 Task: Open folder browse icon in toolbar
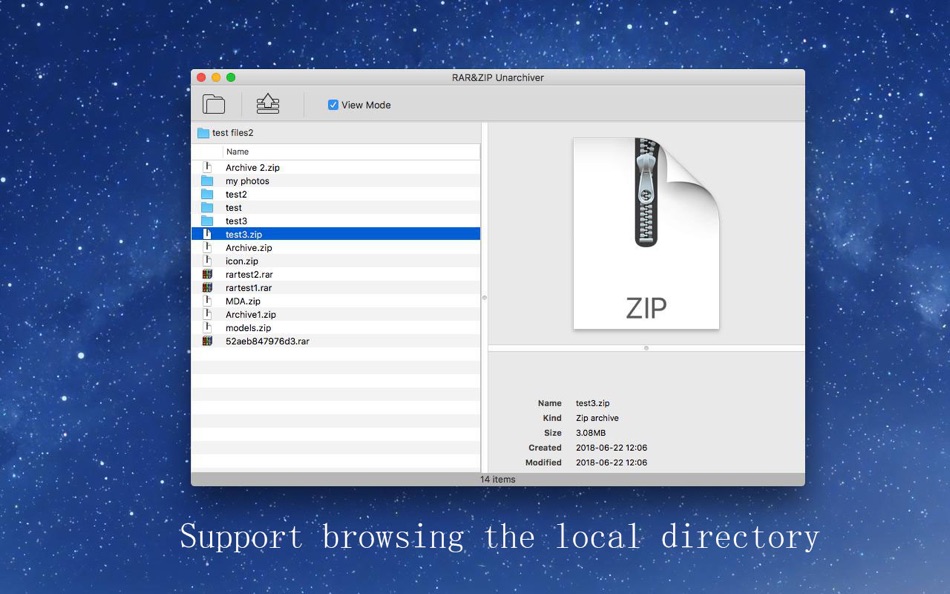pyautogui.click(x=213, y=104)
